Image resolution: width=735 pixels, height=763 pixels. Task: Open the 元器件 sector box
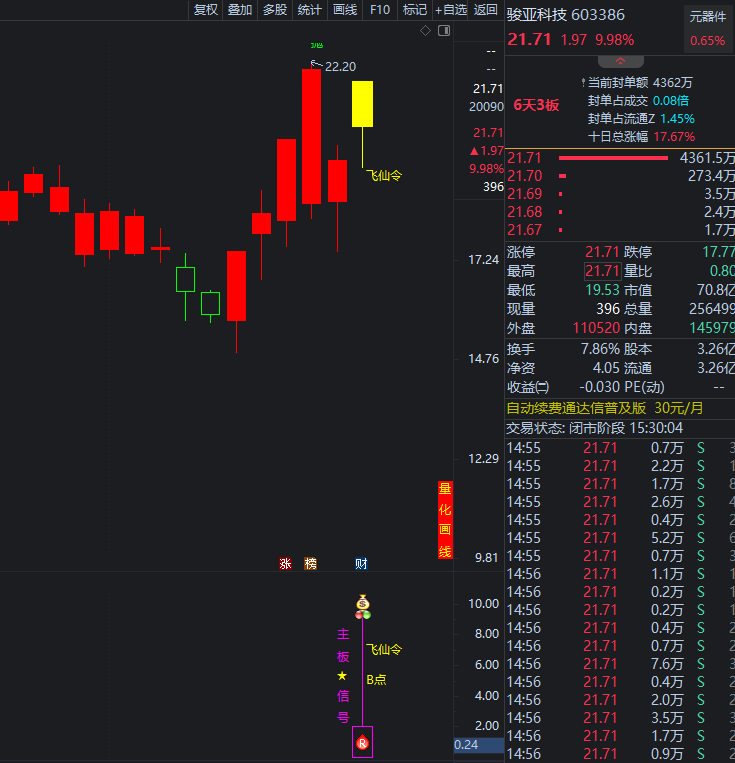pos(708,29)
